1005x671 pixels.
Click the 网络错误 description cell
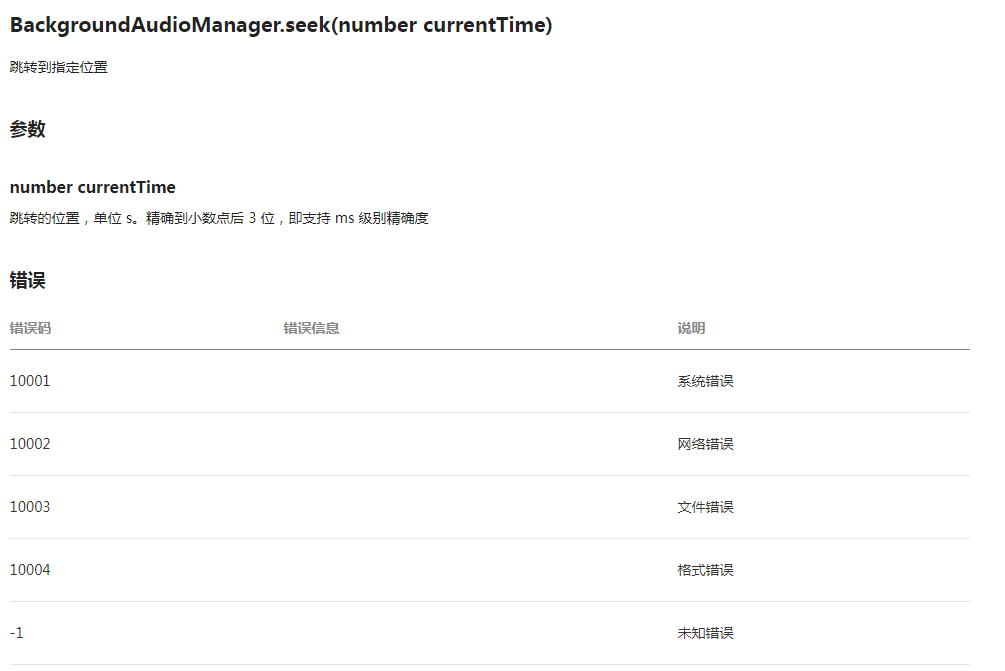(705, 444)
